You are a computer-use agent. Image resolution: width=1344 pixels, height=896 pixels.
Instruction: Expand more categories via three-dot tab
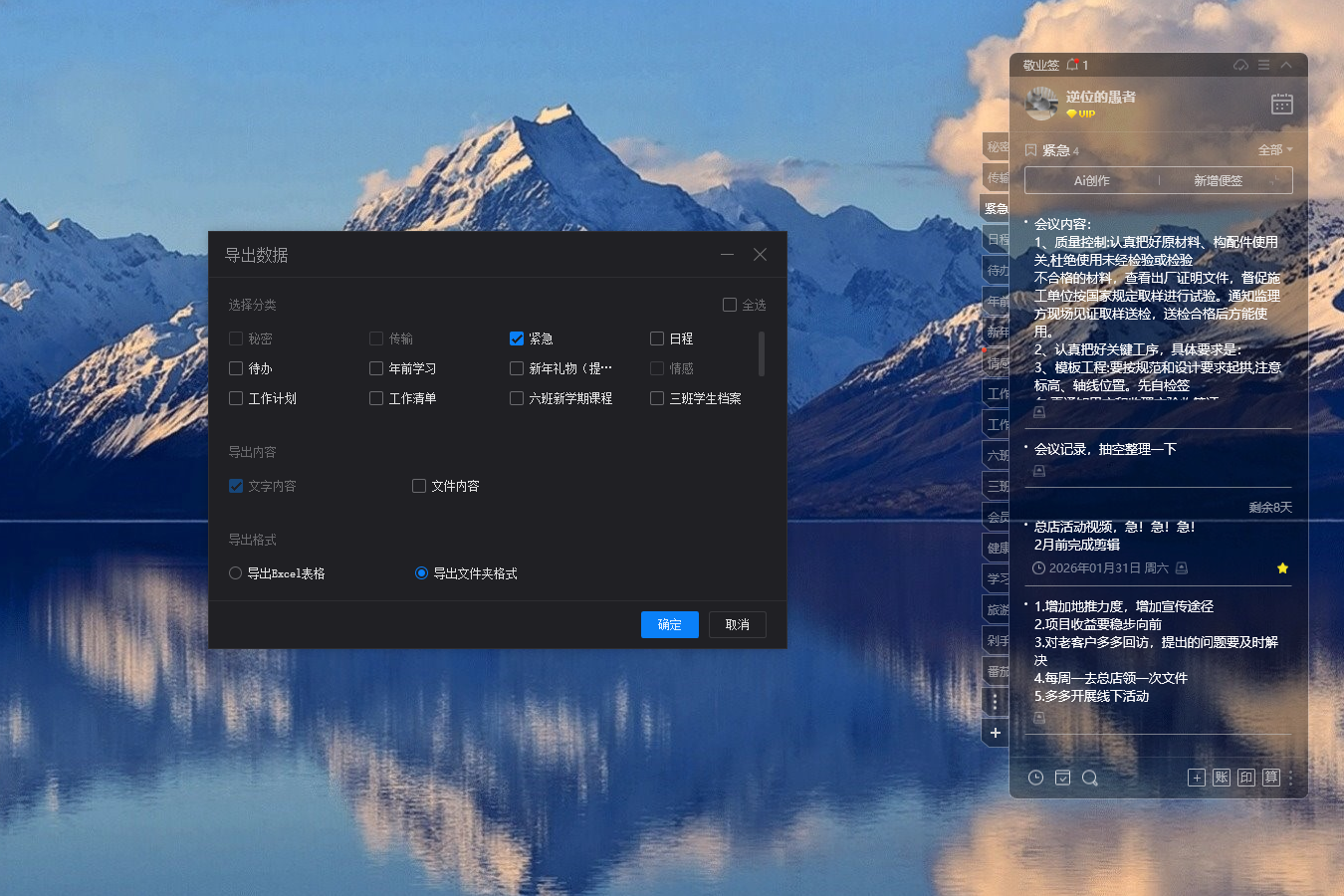pyautogui.click(x=995, y=702)
